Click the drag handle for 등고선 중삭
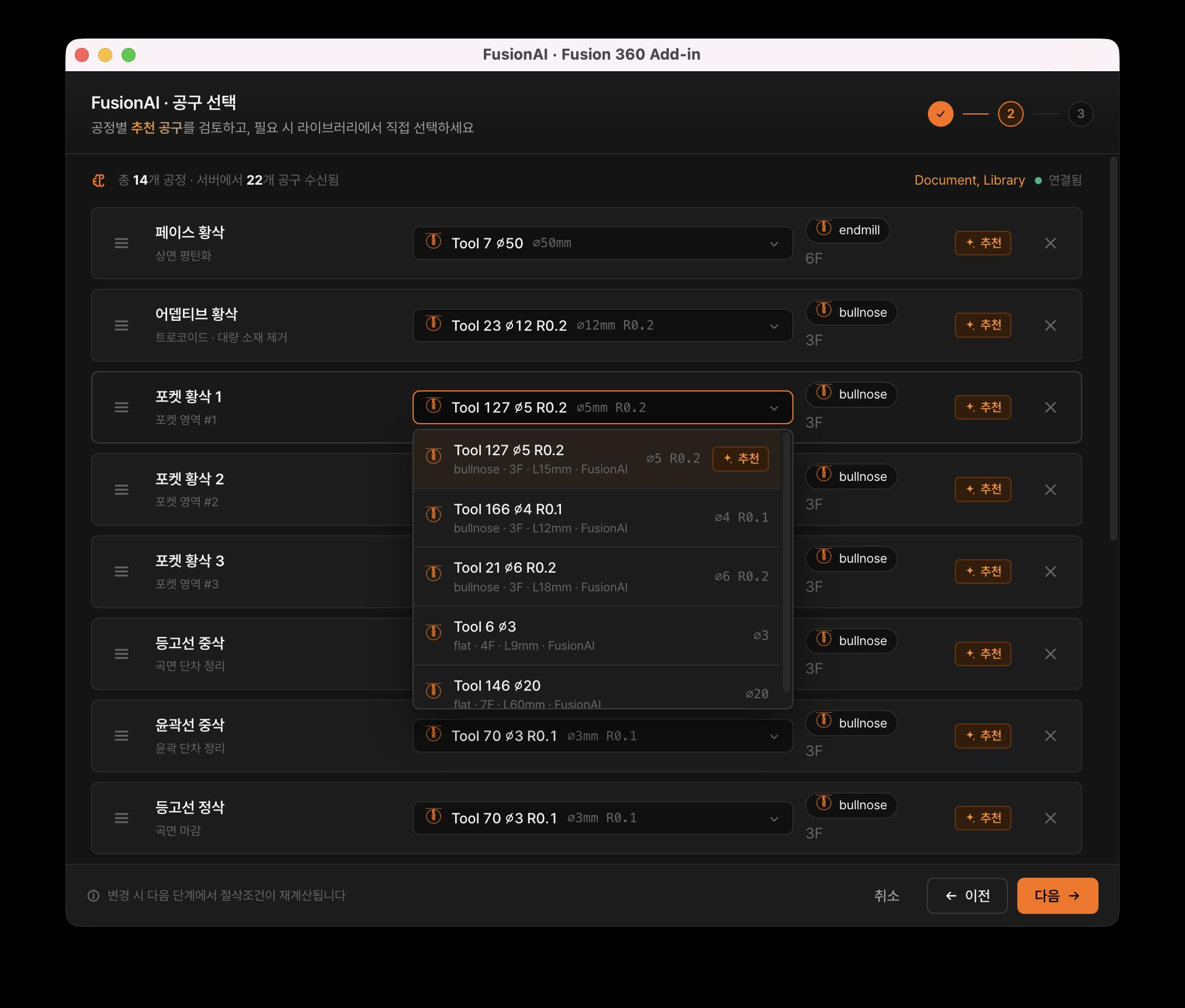The image size is (1185, 1008). pyautogui.click(x=122, y=654)
